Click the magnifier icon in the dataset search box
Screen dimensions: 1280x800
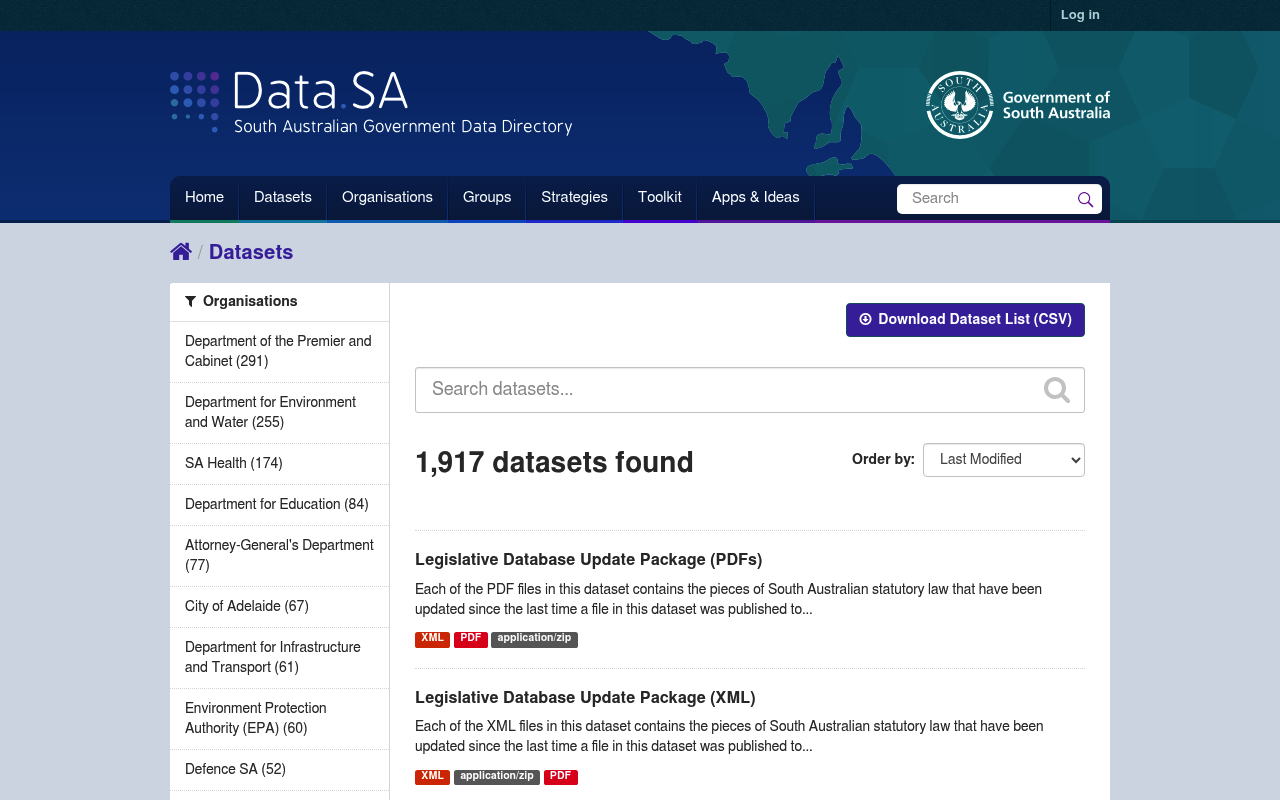coord(1057,389)
